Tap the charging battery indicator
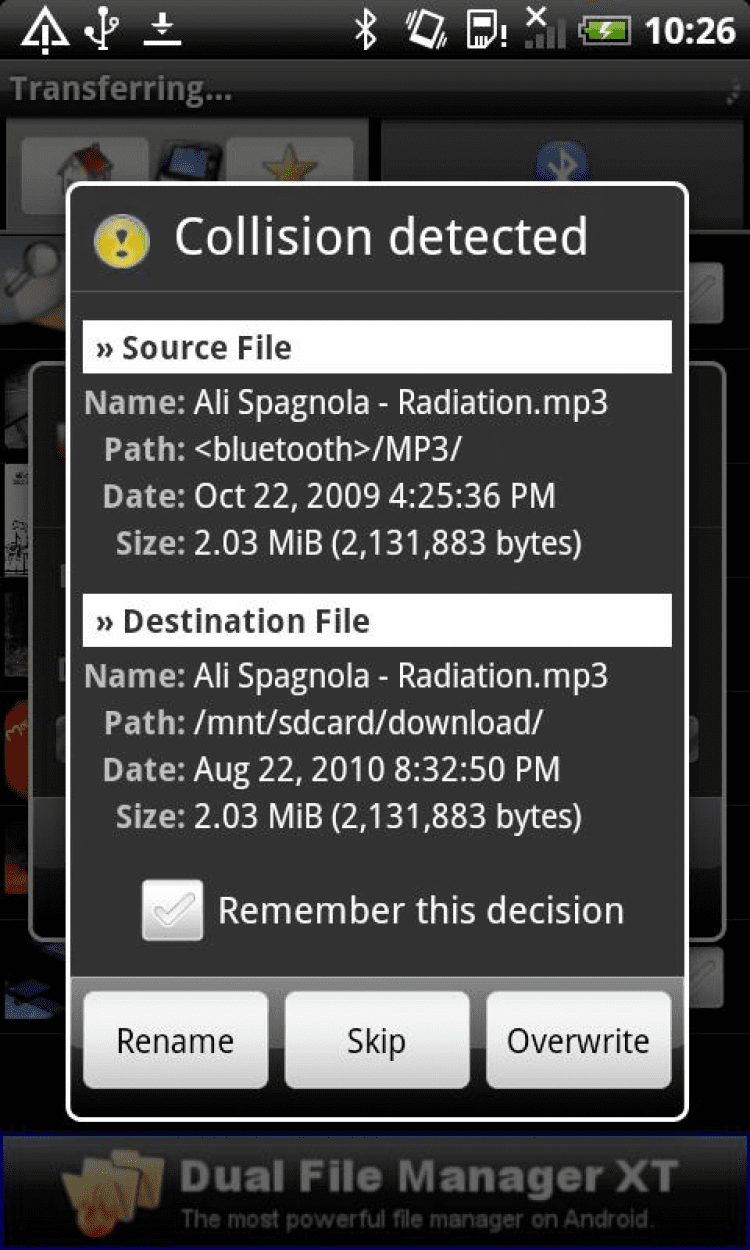The height and width of the screenshot is (1250, 750). [606, 31]
